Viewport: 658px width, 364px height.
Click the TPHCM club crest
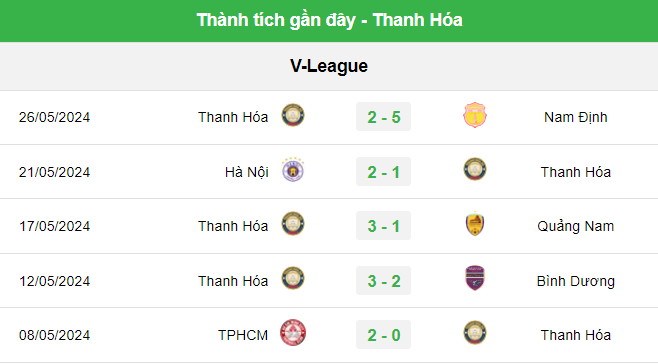point(293,333)
